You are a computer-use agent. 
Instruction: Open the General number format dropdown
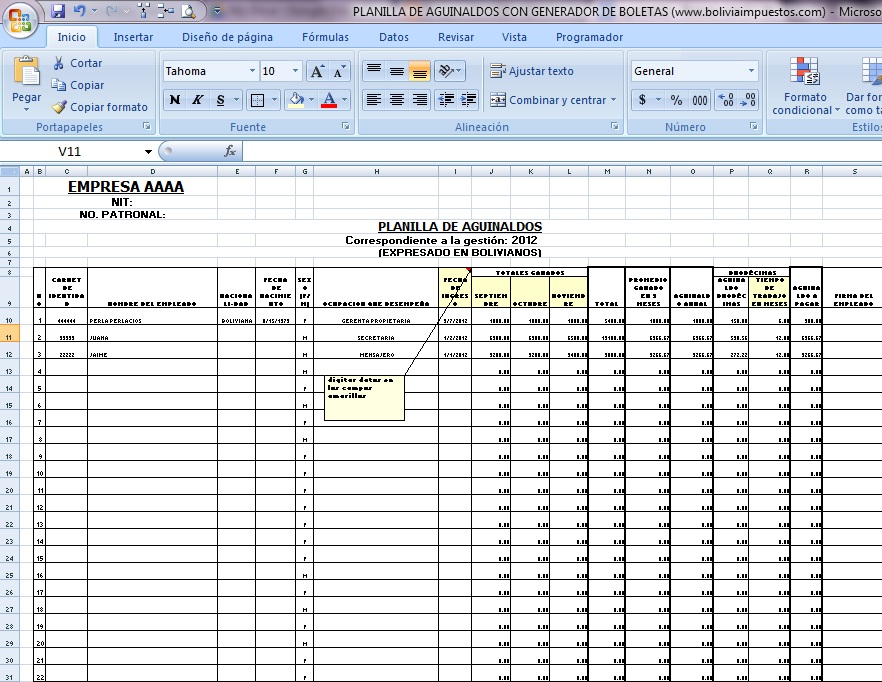(x=753, y=71)
